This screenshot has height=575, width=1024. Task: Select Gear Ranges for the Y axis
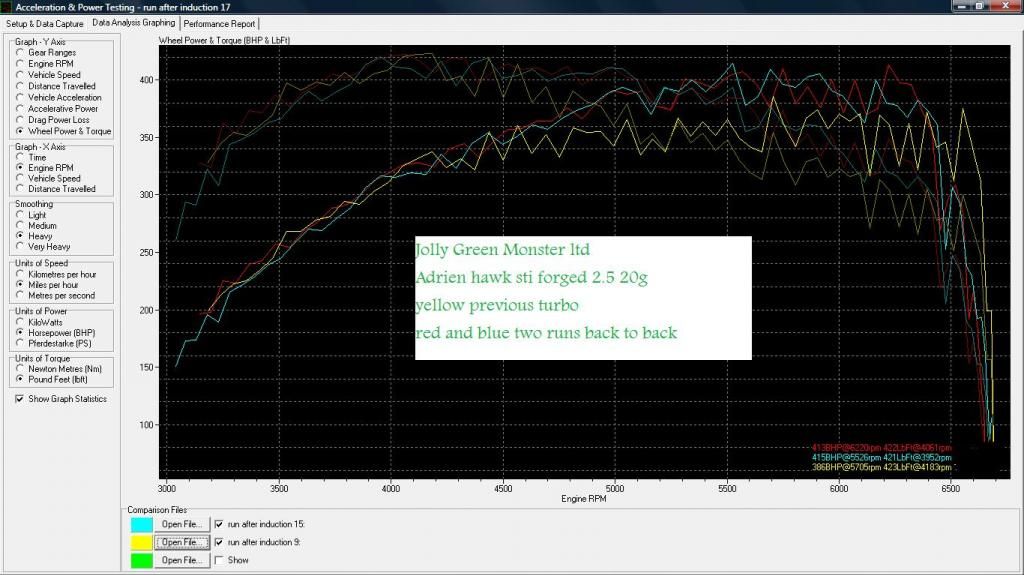pos(19,53)
